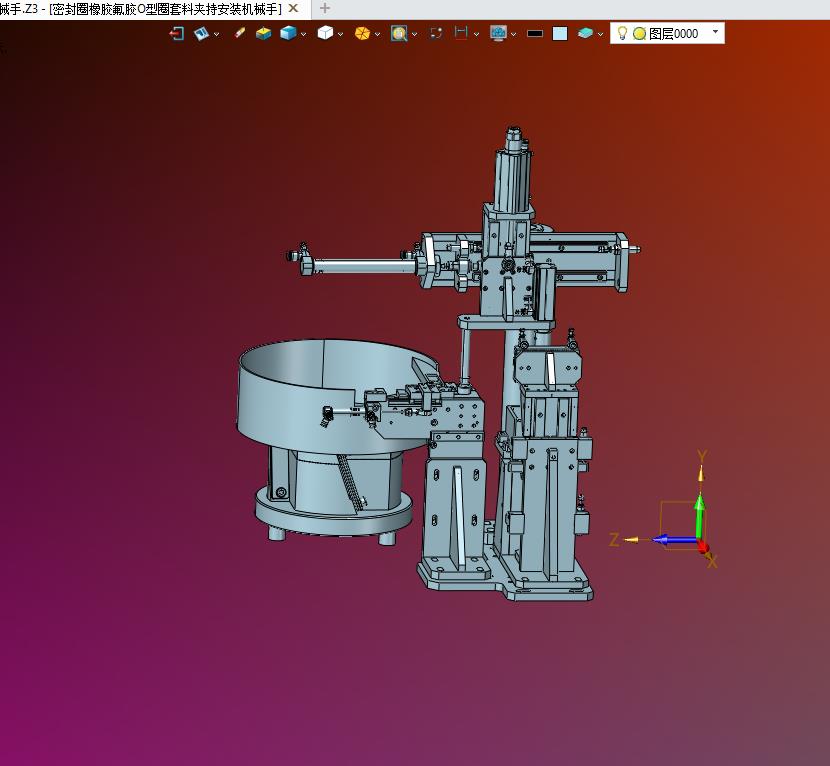Click the white cube view orientation icon
The height and width of the screenshot is (766, 830).
[x=325, y=33]
